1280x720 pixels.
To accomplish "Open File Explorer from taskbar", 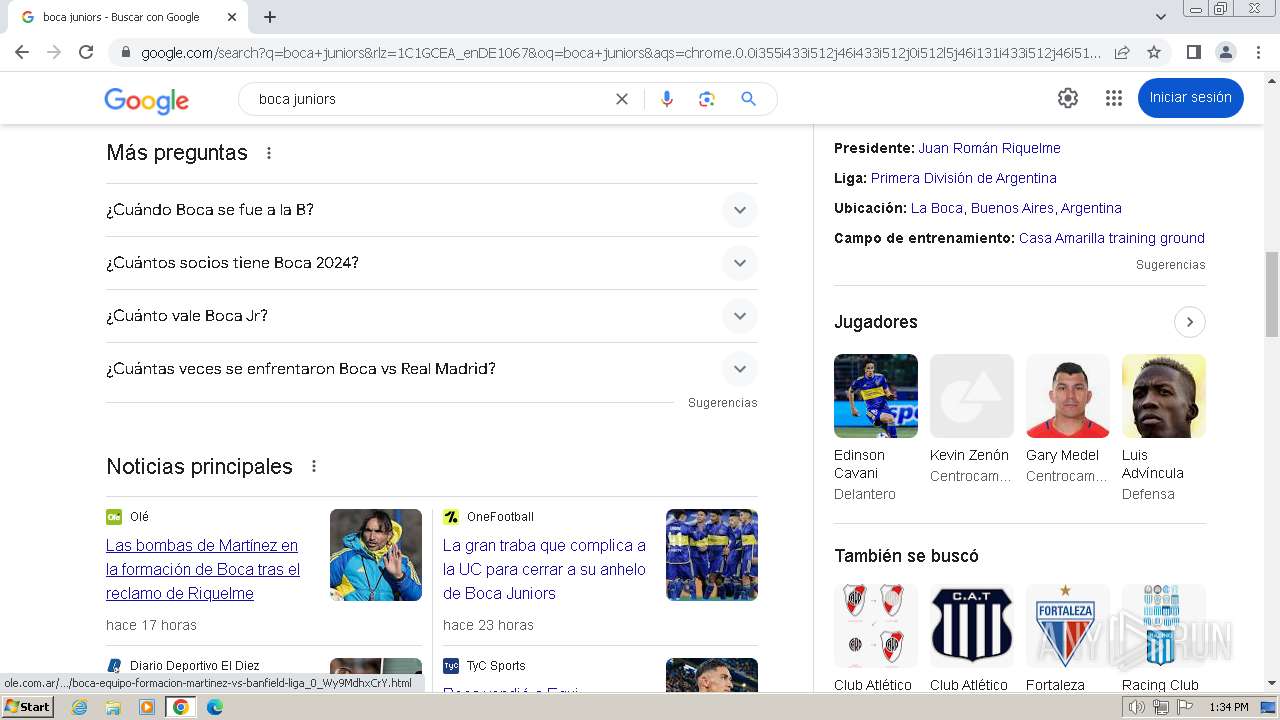I will point(113,707).
